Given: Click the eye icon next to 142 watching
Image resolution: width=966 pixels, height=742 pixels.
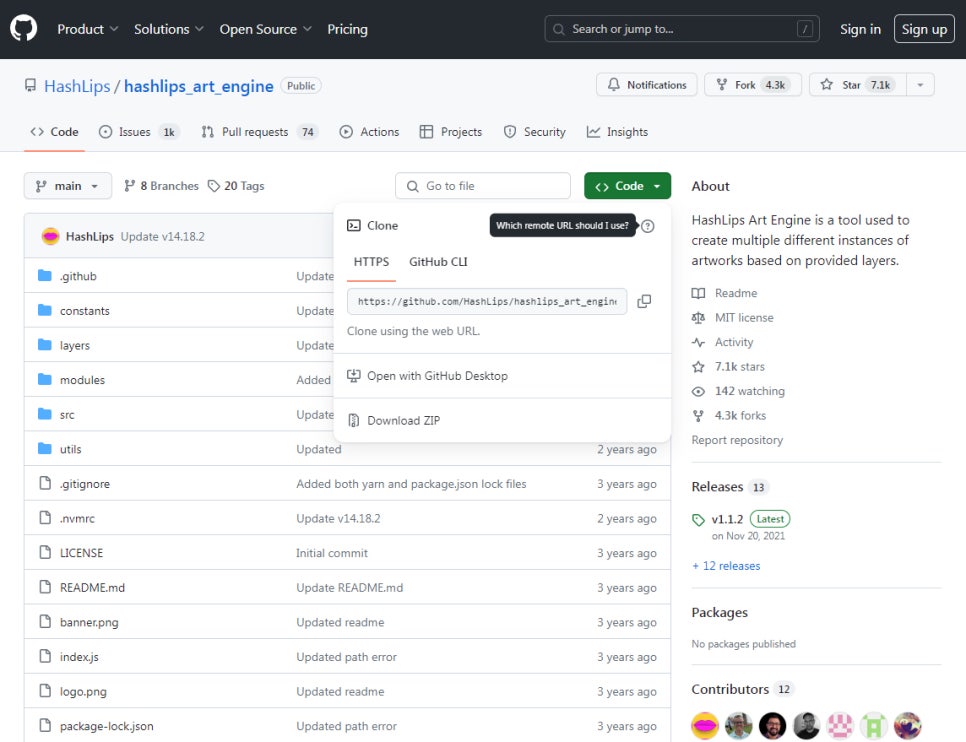Looking at the screenshot, I should (698, 391).
